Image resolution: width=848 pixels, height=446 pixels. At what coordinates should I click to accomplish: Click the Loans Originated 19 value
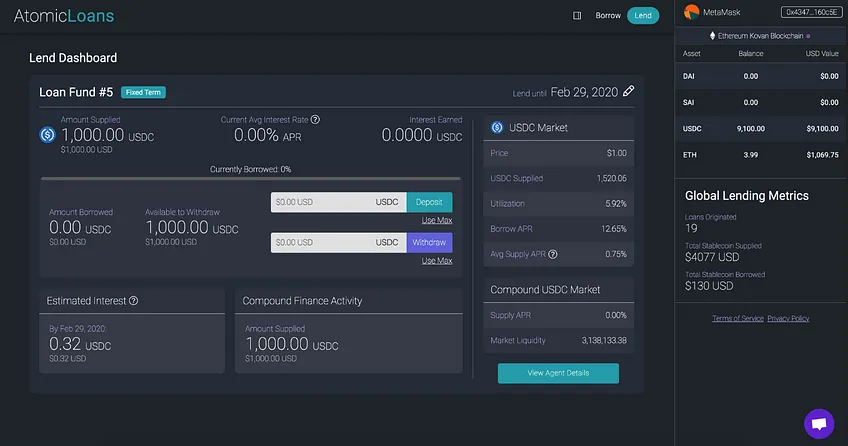coord(691,228)
